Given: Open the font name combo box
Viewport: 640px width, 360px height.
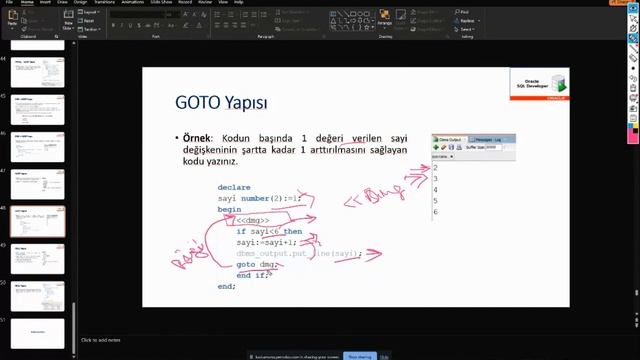Looking at the screenshot, I should point(136,15).
